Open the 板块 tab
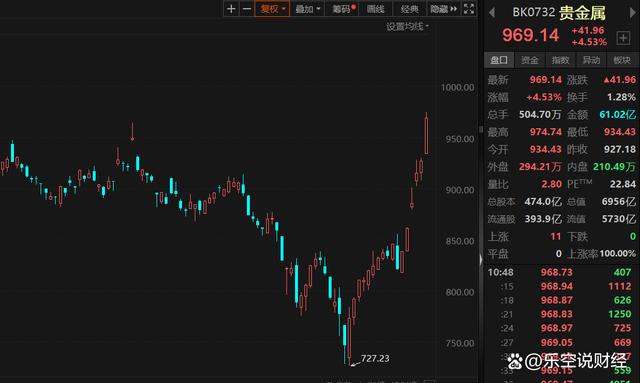 point(622,60)
